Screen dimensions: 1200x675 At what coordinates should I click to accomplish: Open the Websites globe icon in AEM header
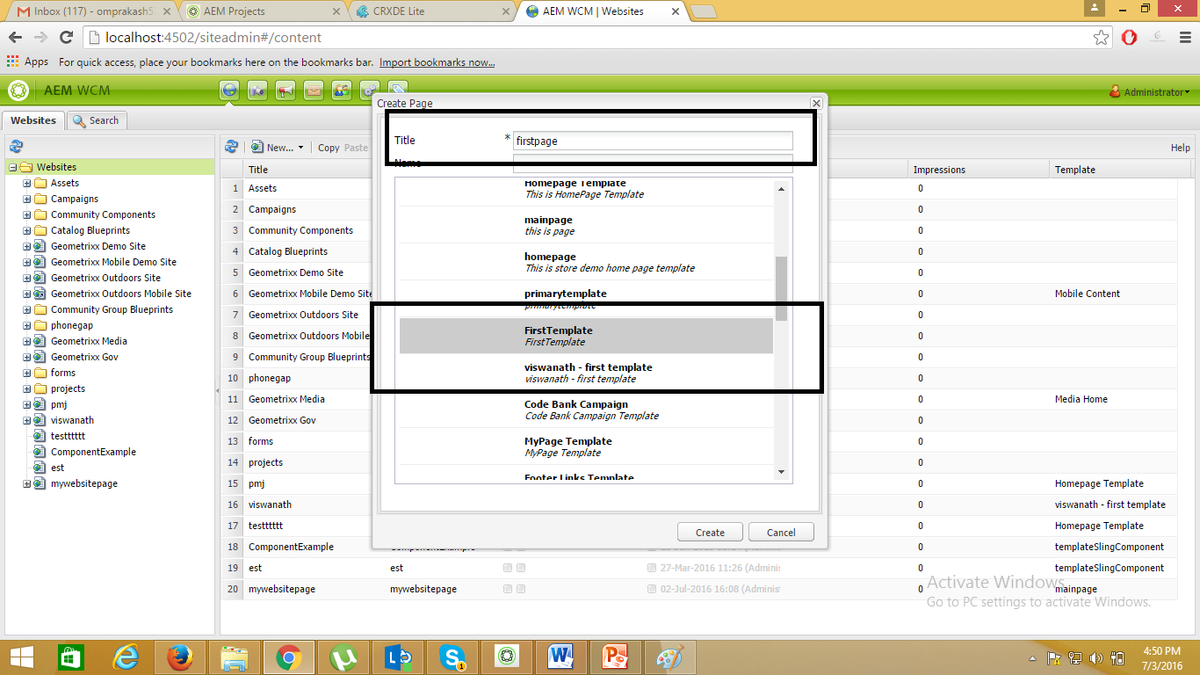coord(230,91)
